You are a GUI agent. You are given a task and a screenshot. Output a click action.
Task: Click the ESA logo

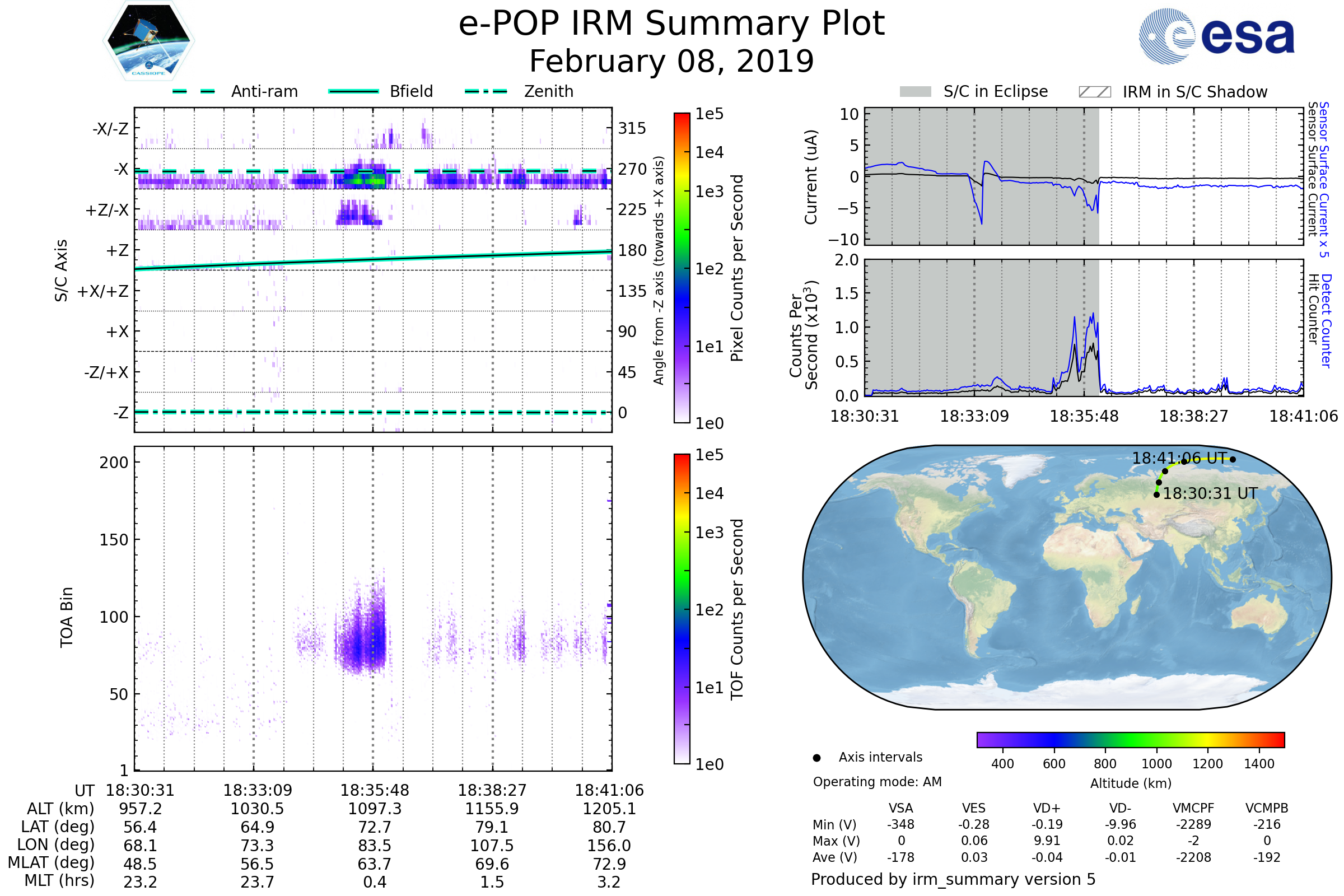[x=1216, y=36]
